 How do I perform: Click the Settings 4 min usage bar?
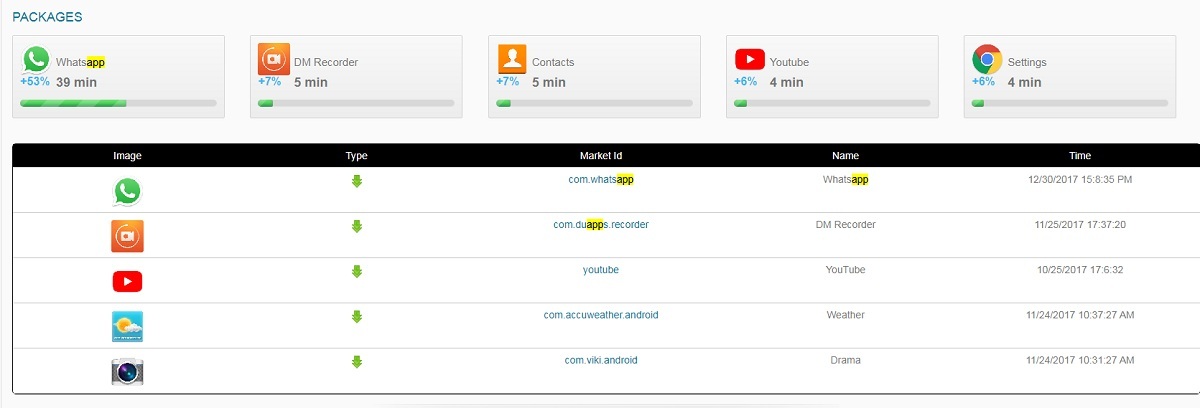tap(1070, 103)
